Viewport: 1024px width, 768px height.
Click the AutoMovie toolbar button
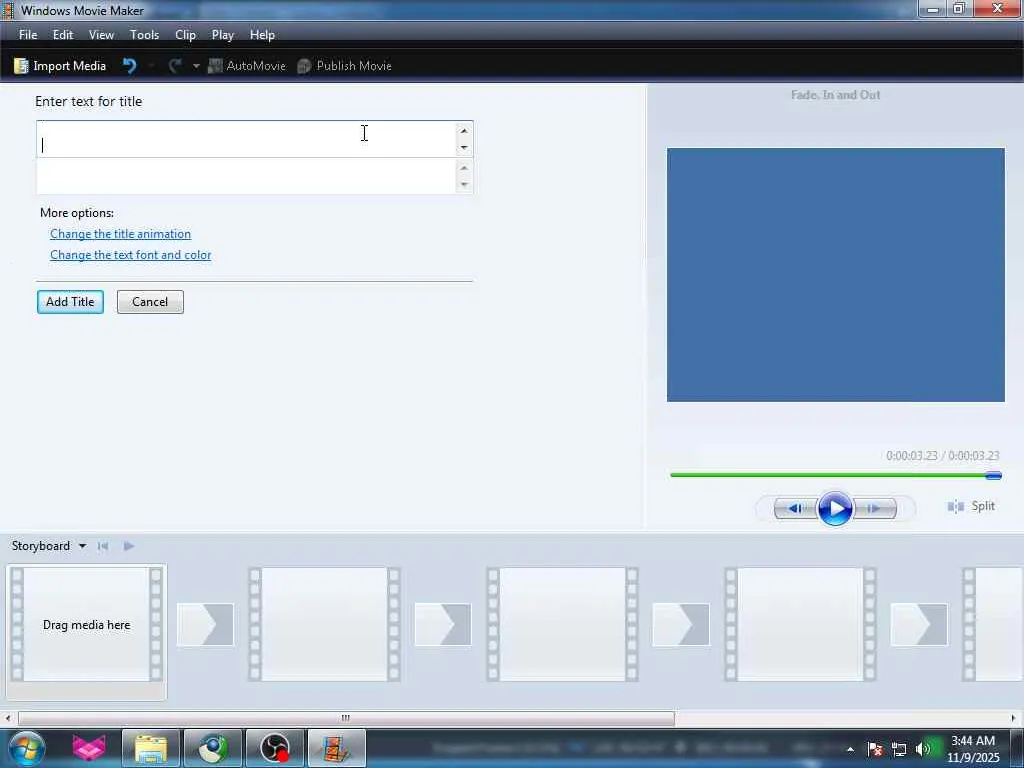click(x=247, y=66)
